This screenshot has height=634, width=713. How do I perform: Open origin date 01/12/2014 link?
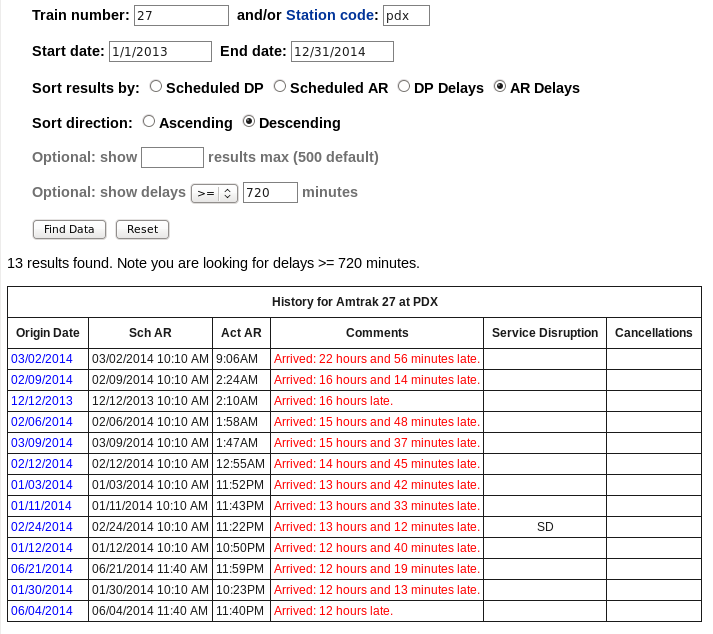pos(42,548)
